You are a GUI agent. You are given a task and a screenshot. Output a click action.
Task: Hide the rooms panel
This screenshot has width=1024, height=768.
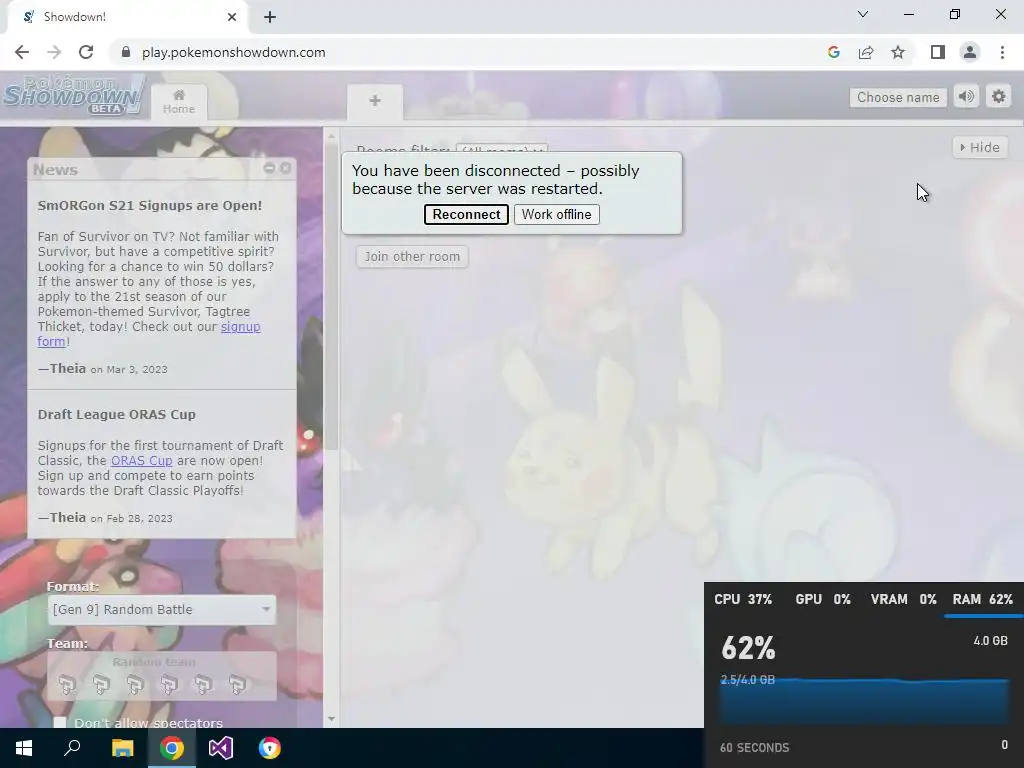(x=980, y=148)
